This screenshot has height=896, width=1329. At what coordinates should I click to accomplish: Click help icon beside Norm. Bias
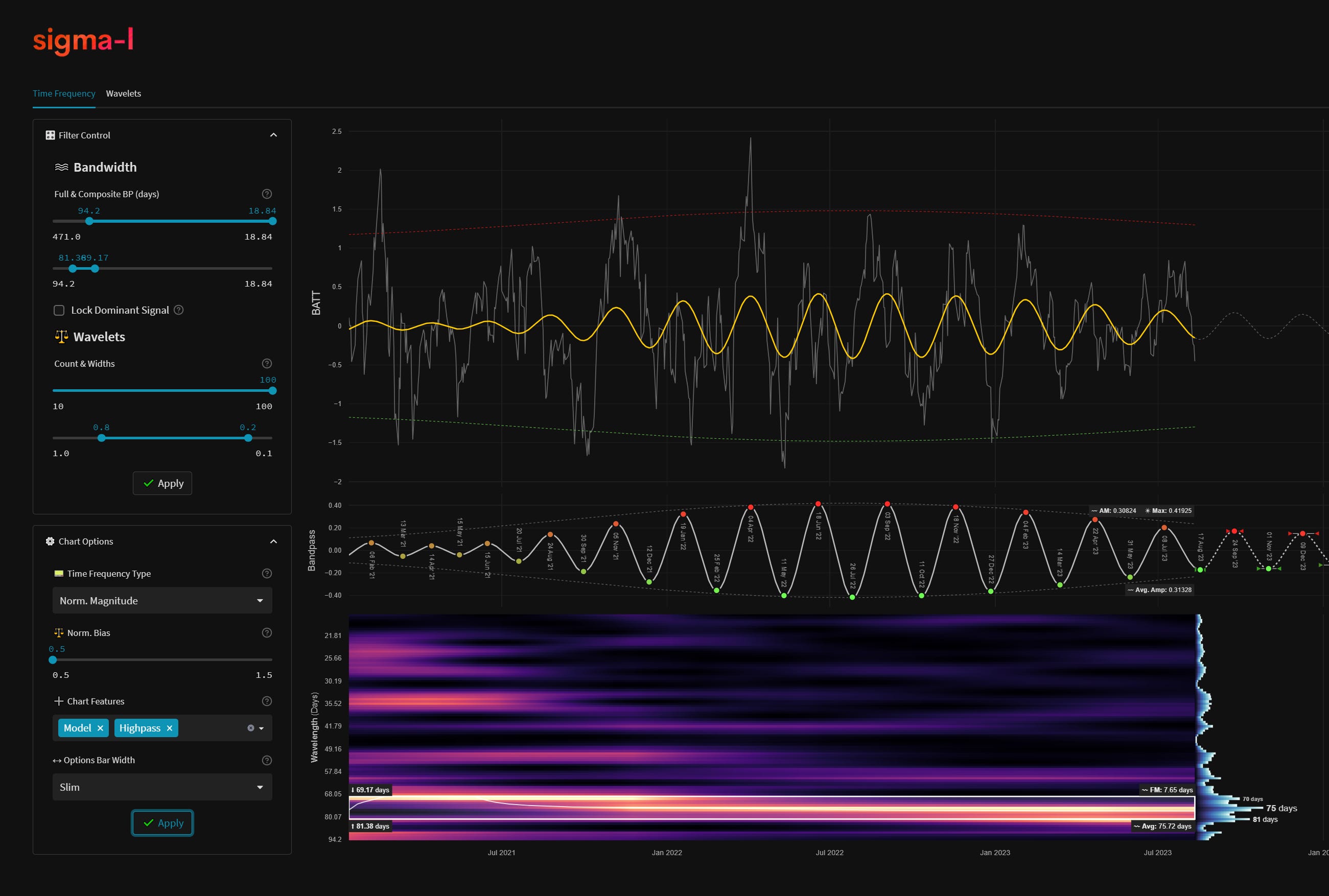click(x=266, y=632)
